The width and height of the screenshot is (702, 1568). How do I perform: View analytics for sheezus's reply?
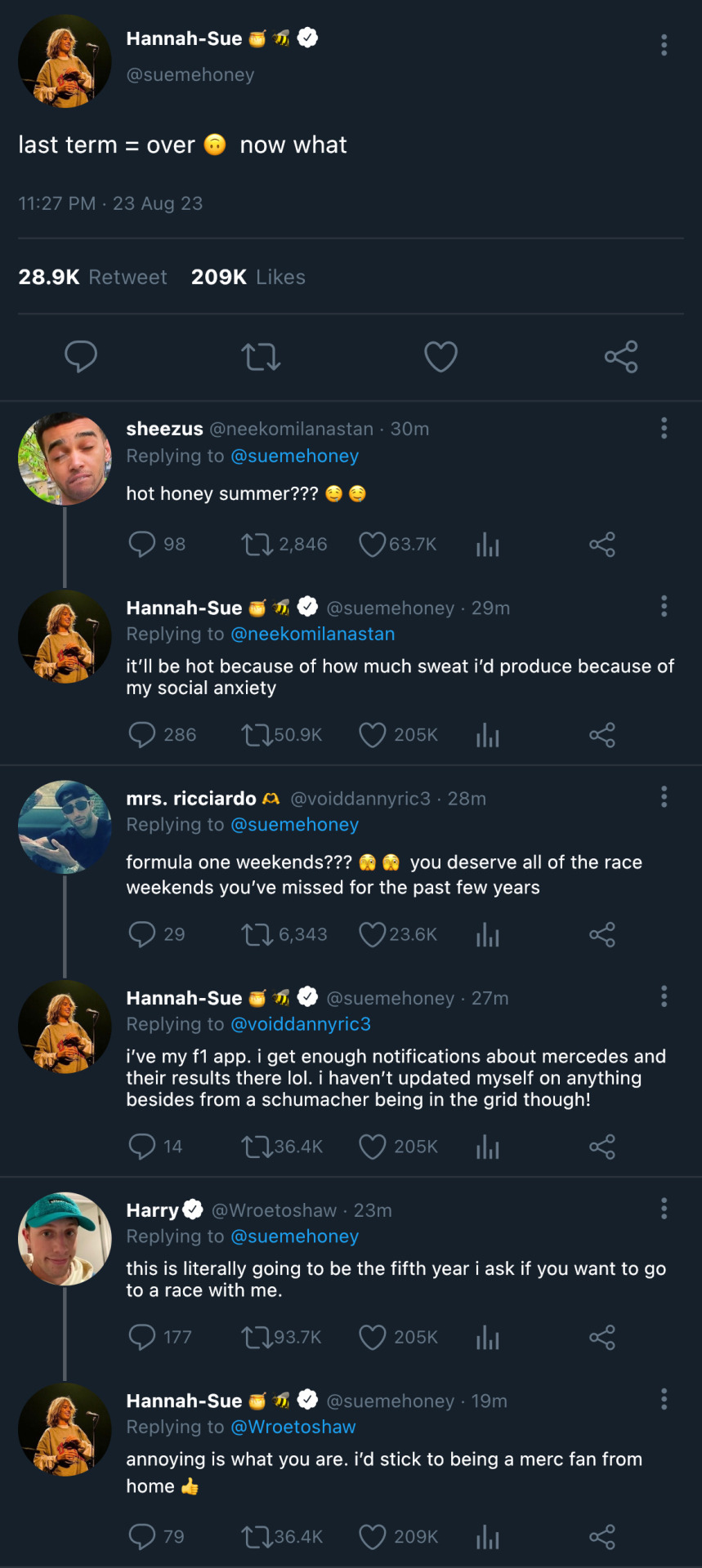[x=488, y=545]
